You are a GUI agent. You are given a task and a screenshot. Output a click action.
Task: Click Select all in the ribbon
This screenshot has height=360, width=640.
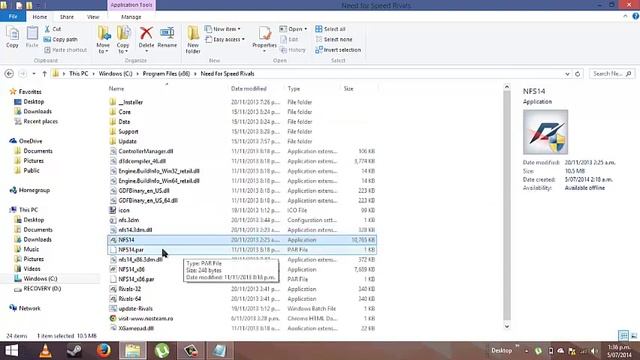(331, 29)
